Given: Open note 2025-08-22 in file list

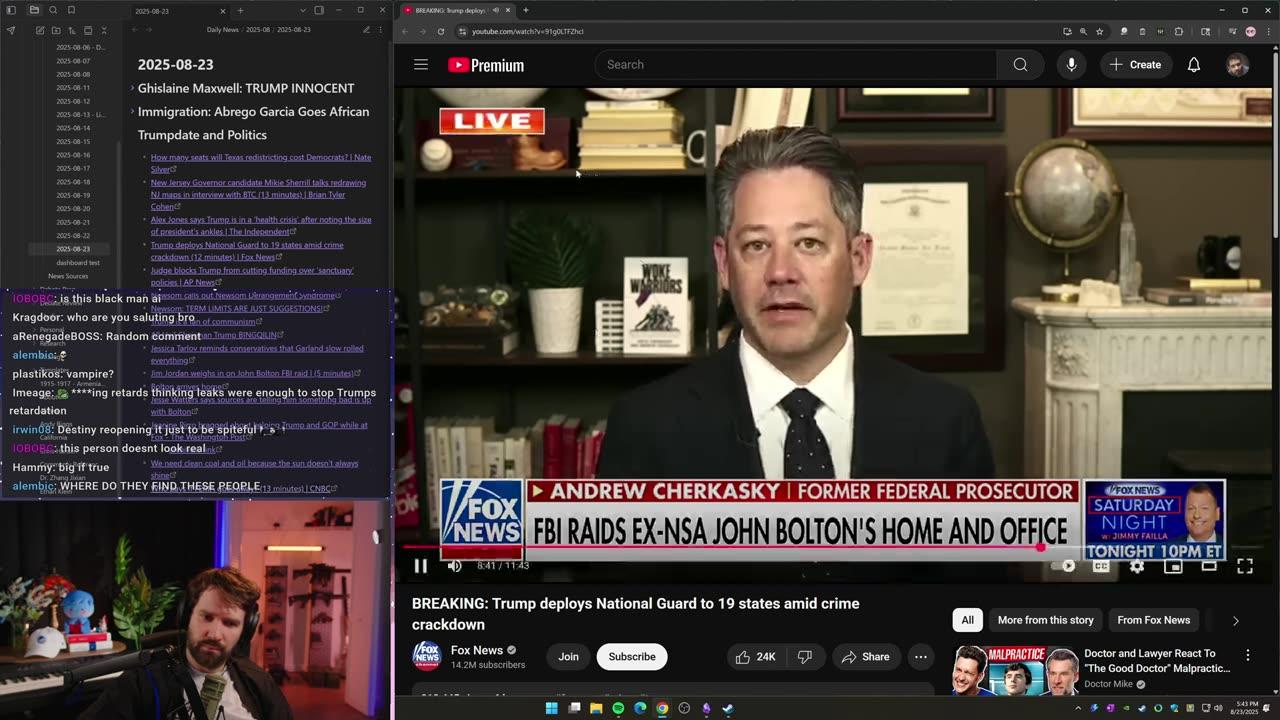Looking at the screenshot, I should tap(73, 235).
